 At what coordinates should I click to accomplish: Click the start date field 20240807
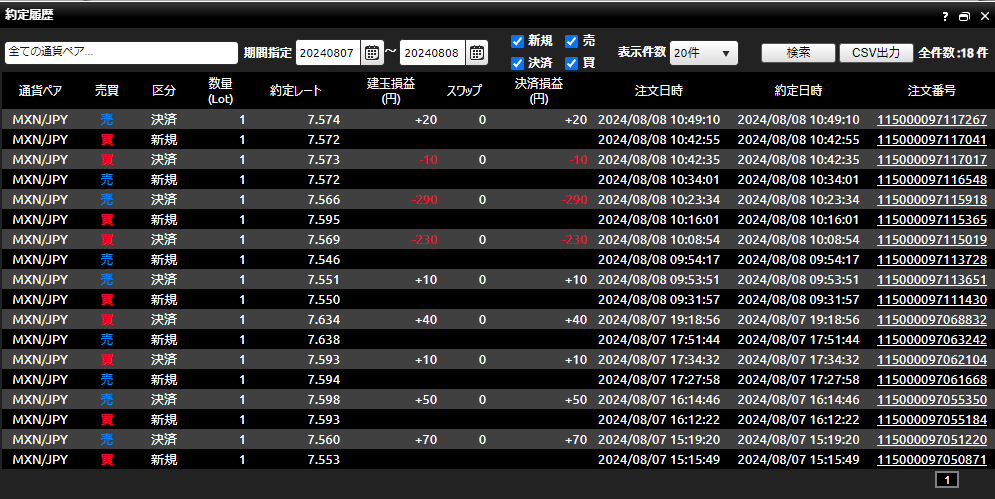click(327, 53)
